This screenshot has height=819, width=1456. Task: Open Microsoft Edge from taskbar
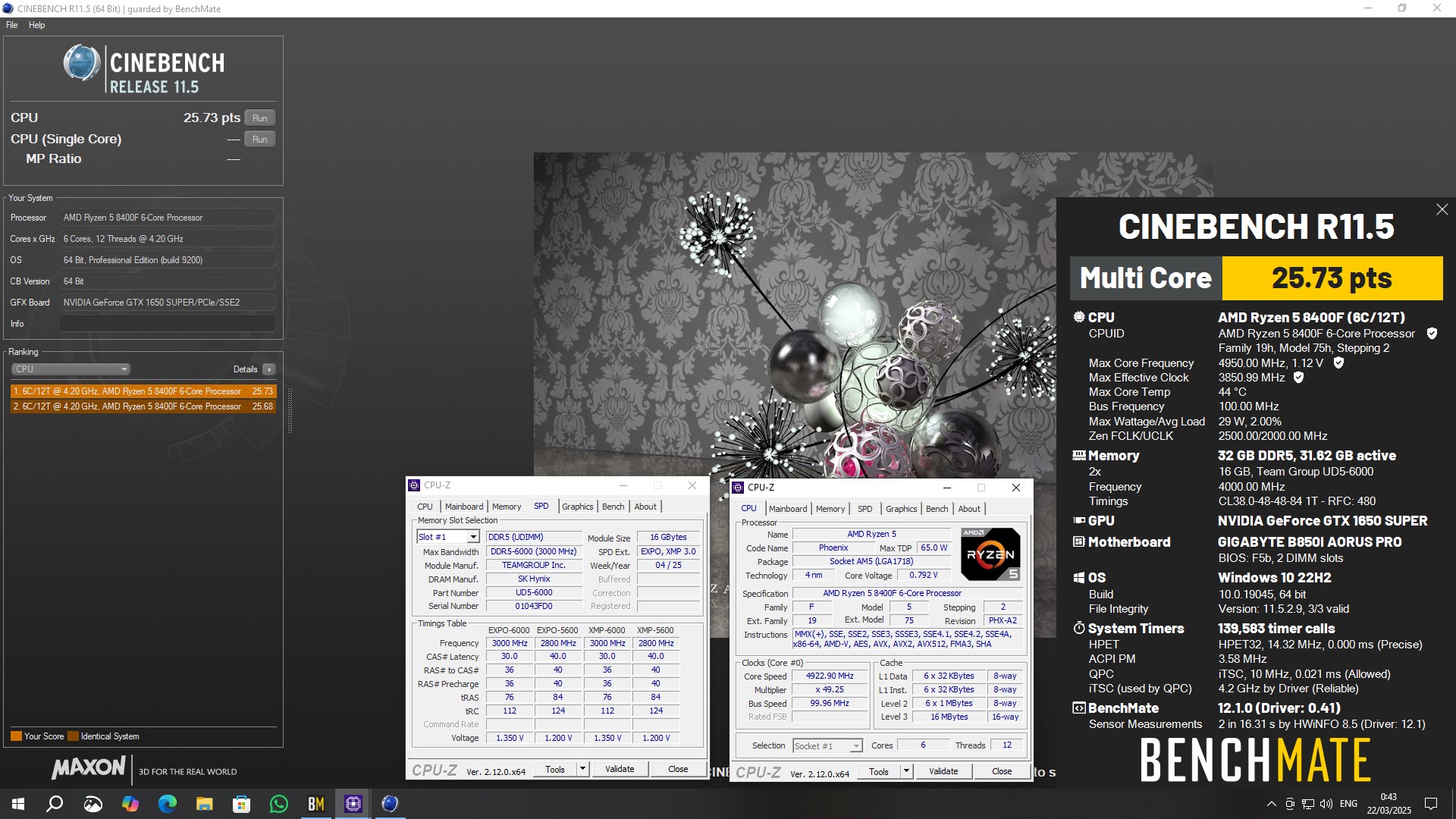[167, 804]
